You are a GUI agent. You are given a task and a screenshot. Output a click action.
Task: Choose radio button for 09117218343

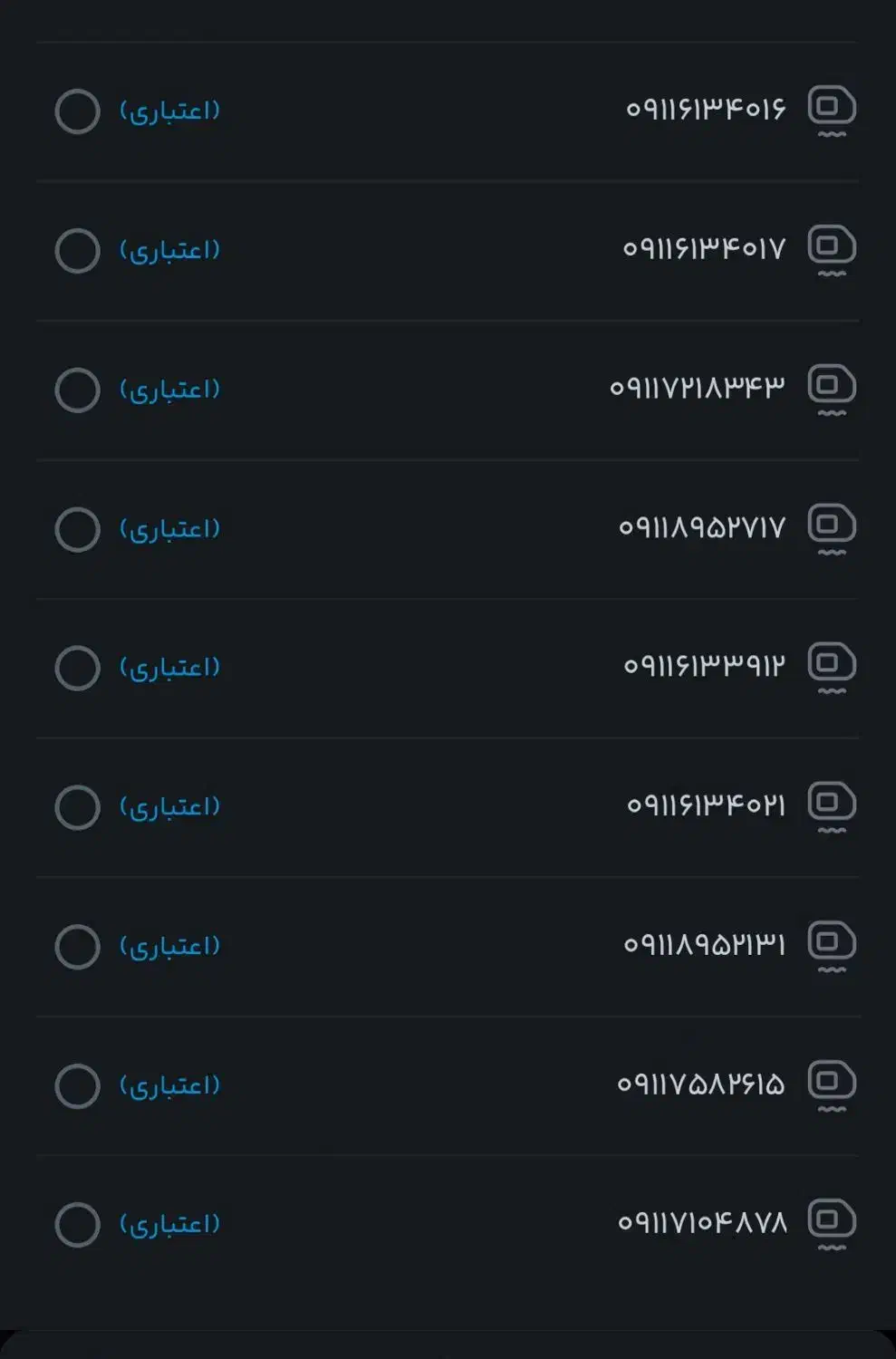point(77,390)
